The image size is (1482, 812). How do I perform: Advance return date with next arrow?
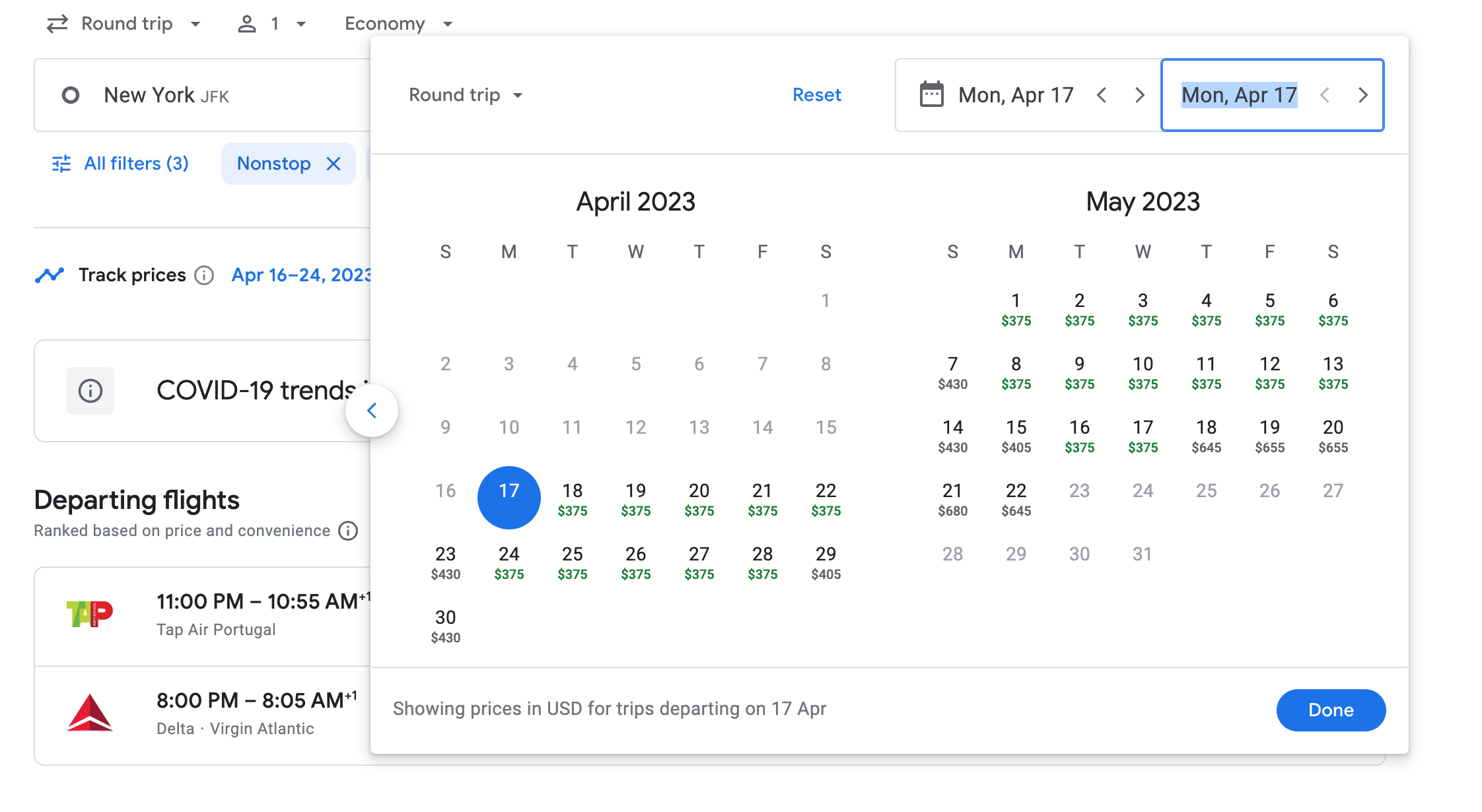coord(1363,95)
